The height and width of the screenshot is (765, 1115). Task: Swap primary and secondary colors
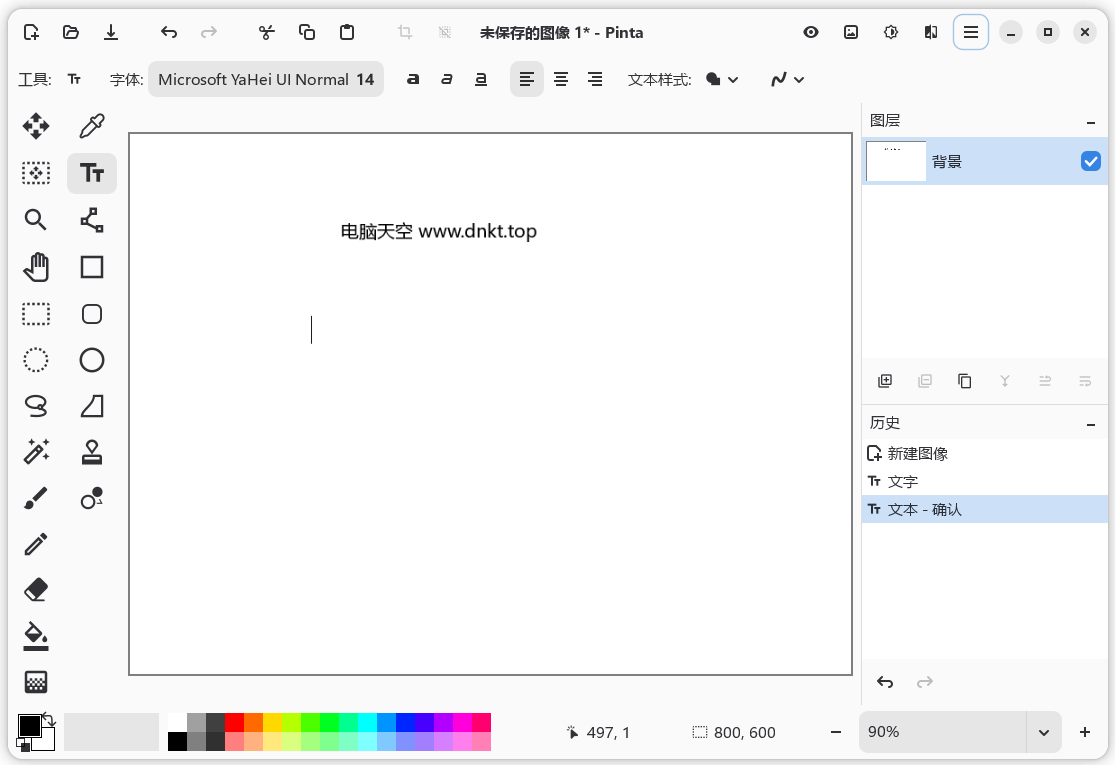pos(49,719)
